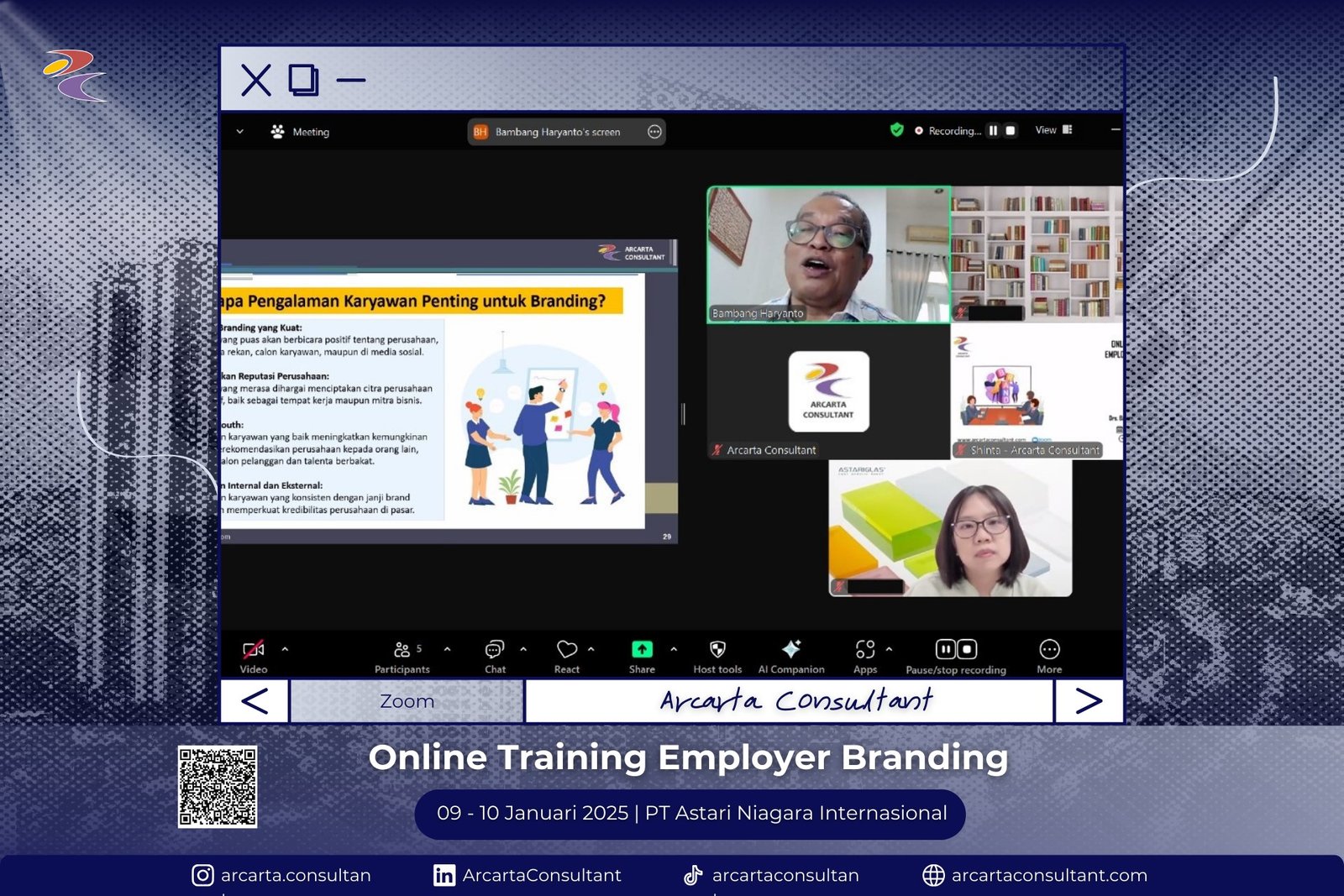The width and height of the screenshot is (1344, 896).
Task: Open Host tools shield icon
Action: tap(717, 655)
